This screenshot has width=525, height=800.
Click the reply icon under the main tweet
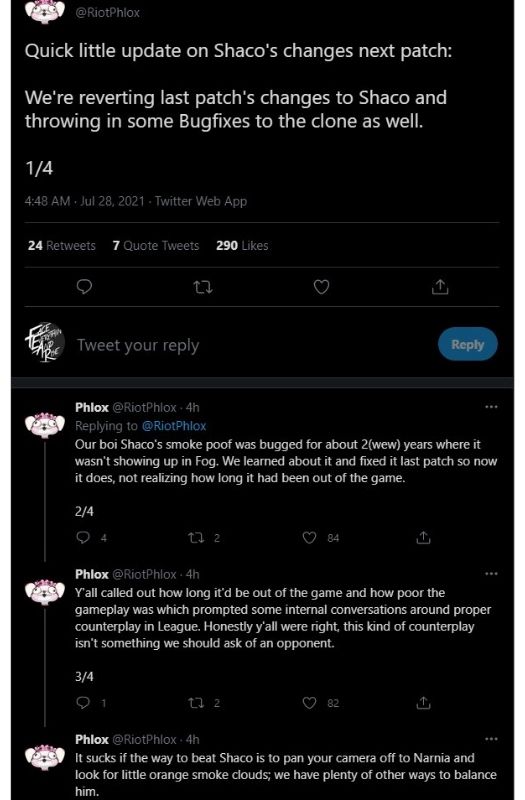[84, 287]
